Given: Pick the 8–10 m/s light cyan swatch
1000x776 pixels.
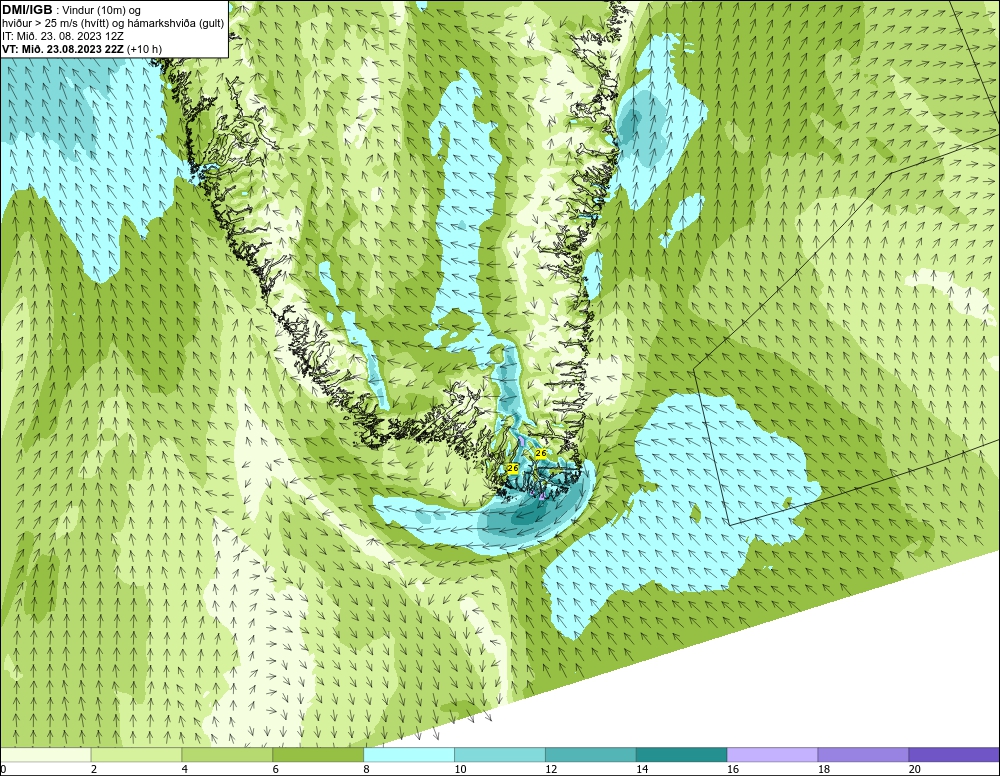Looking at the screenshot, I should pos(409,755).
